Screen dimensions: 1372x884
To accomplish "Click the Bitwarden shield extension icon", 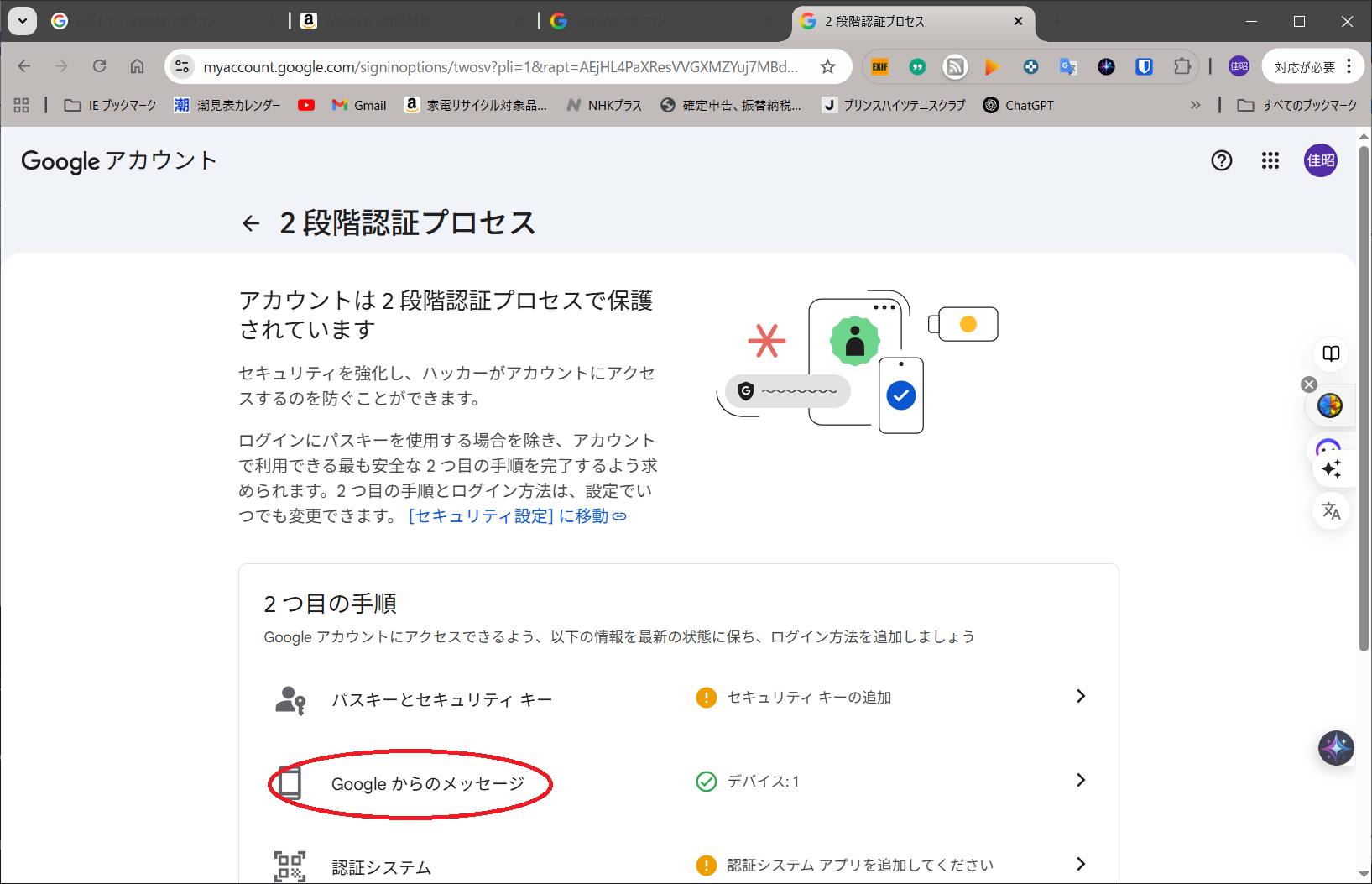I will (x=1144, y=67).
